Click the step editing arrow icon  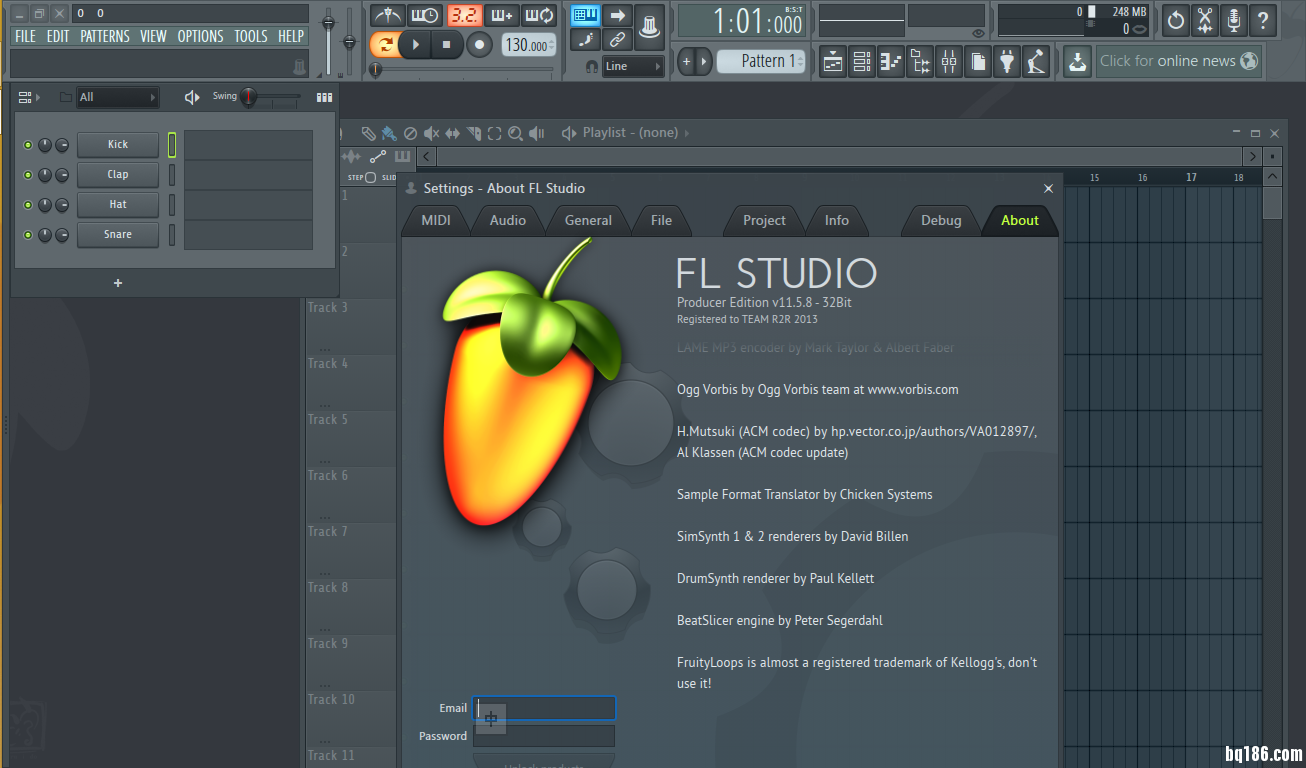617,15
